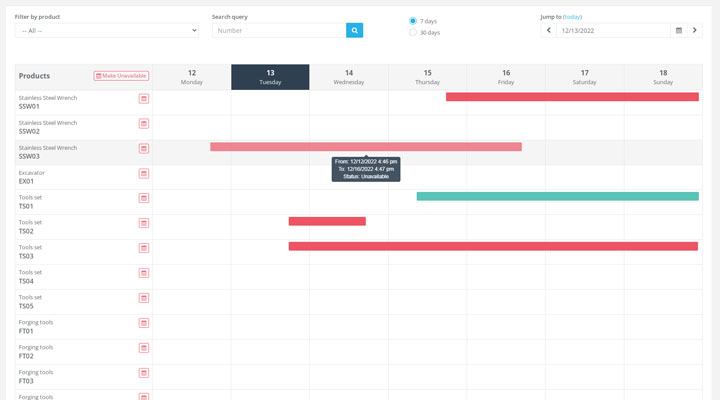The width and height of the screenshot is (720, 400).
Task: Open the Filter by product dropdown
Action: [107, 31]
